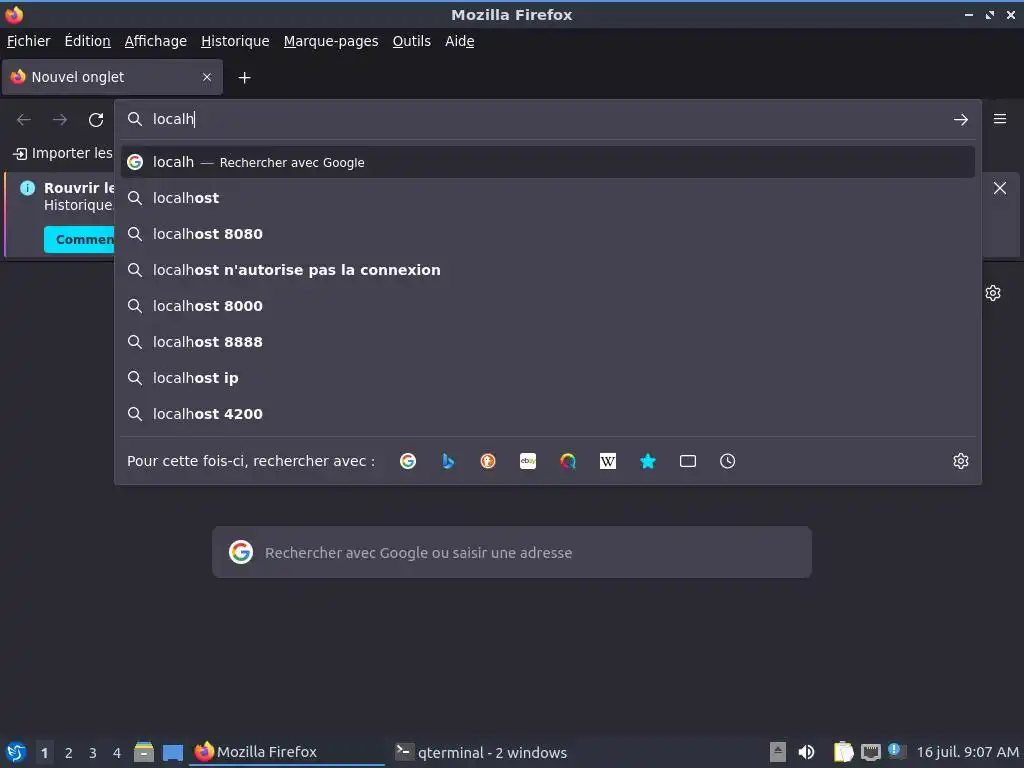Viewport: 1024px width, 768px height.
Task: Select the 'localhost ip' suggestion
Action: [547, 377]
